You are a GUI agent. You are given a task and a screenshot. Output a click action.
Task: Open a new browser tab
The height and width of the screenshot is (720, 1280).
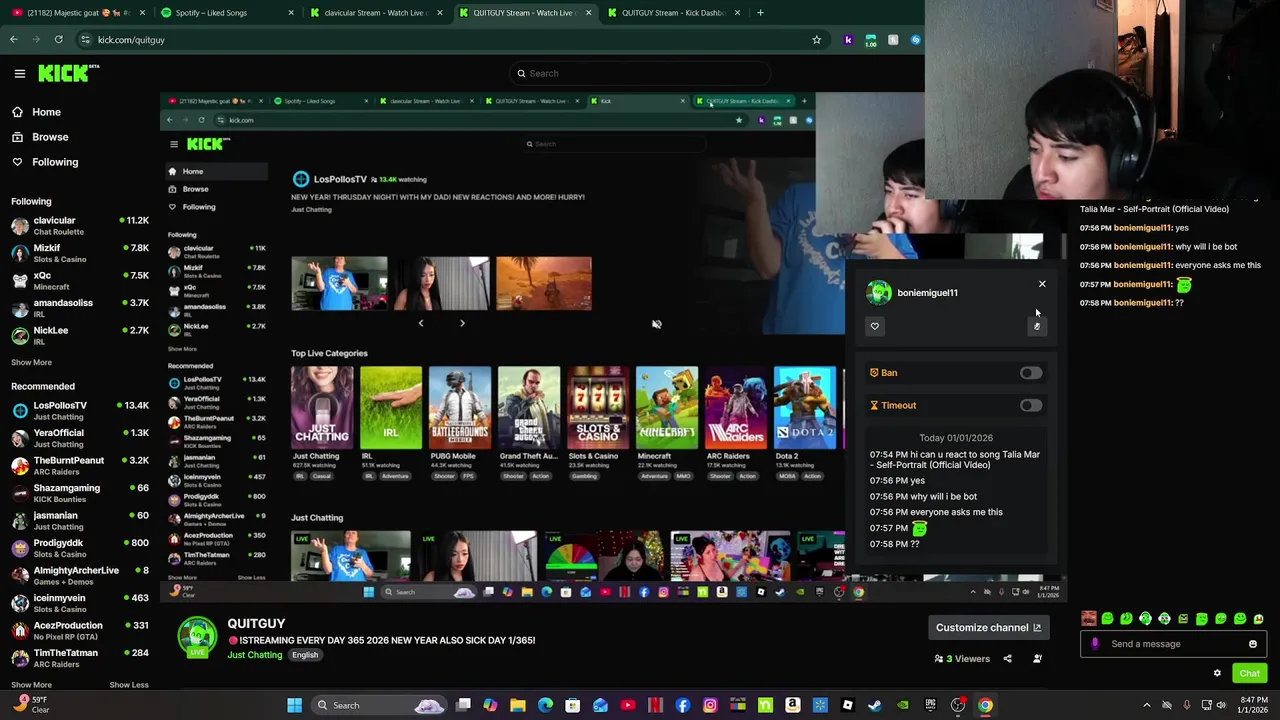point(760,13)
